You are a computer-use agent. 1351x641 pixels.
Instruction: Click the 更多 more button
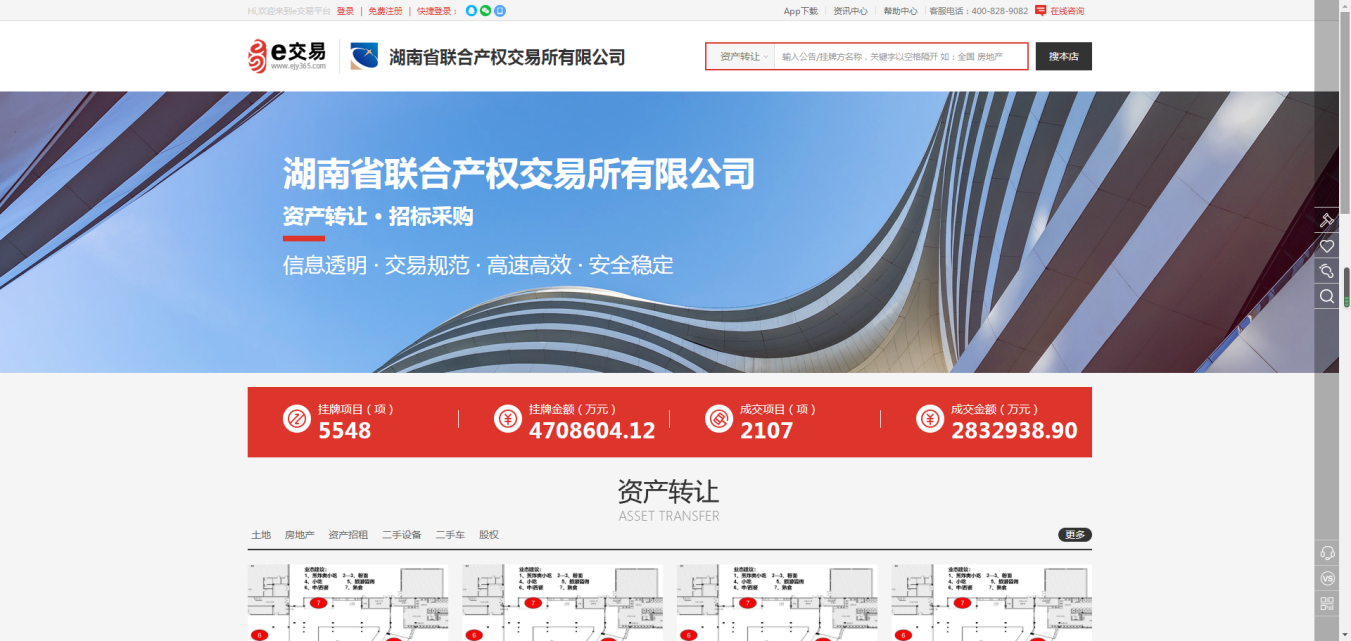(x=1075, y=535)
